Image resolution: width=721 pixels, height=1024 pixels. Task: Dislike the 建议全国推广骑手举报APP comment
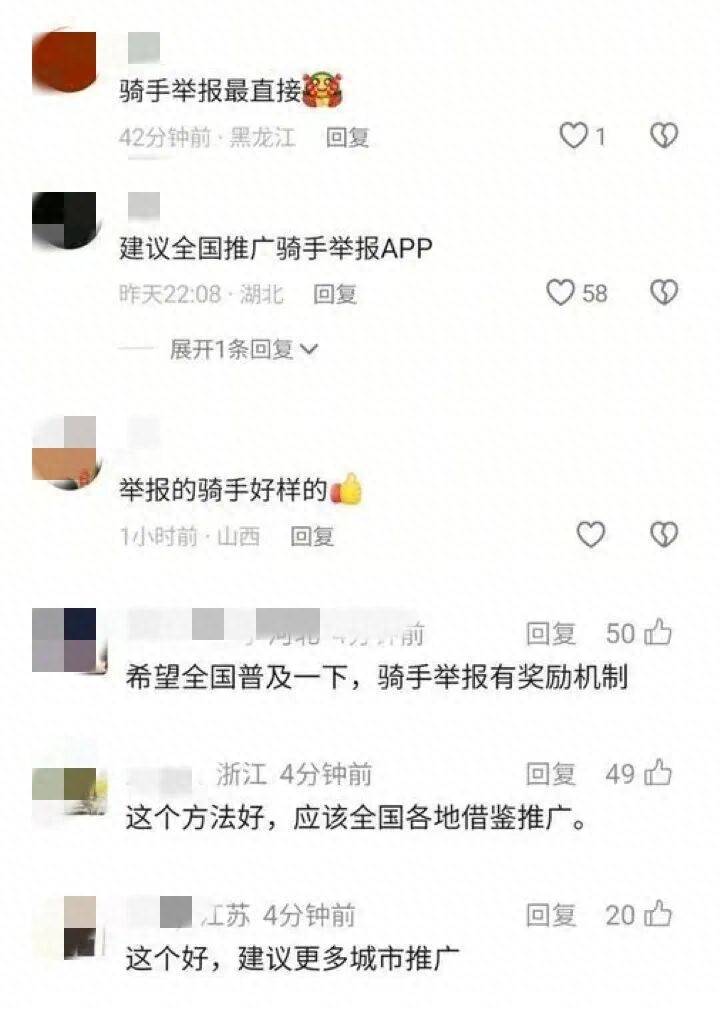(664, 293)
